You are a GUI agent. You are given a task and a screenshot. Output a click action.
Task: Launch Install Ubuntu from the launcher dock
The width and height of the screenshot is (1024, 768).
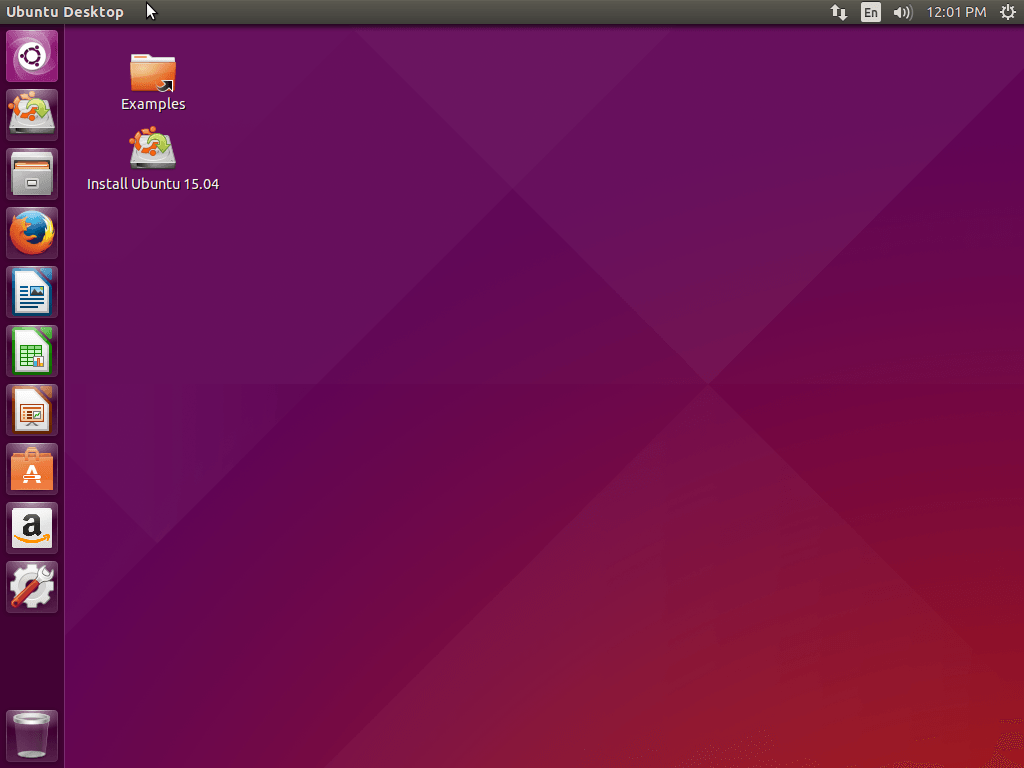pyautogui.click(x=32, y=115)
